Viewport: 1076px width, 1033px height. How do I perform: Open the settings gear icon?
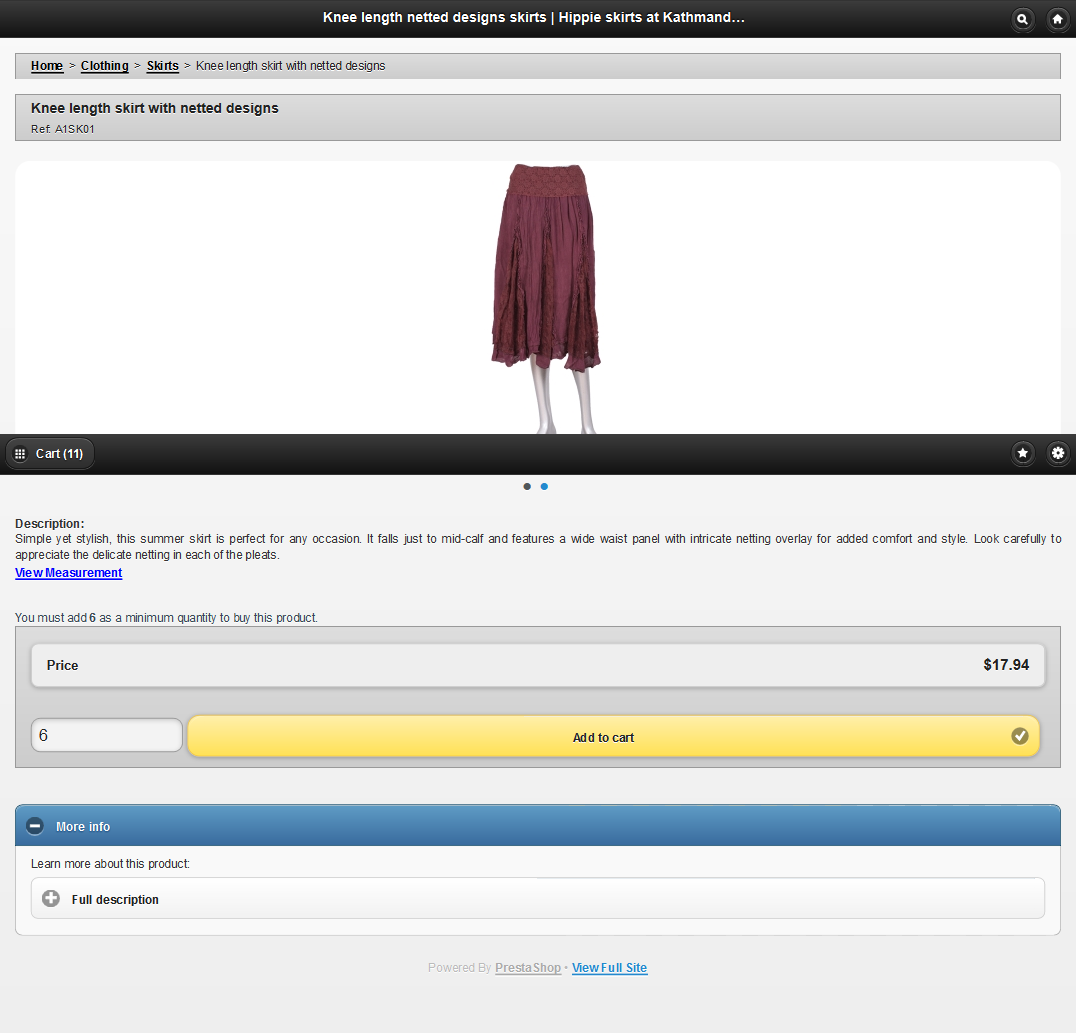tap(1057, 453)
